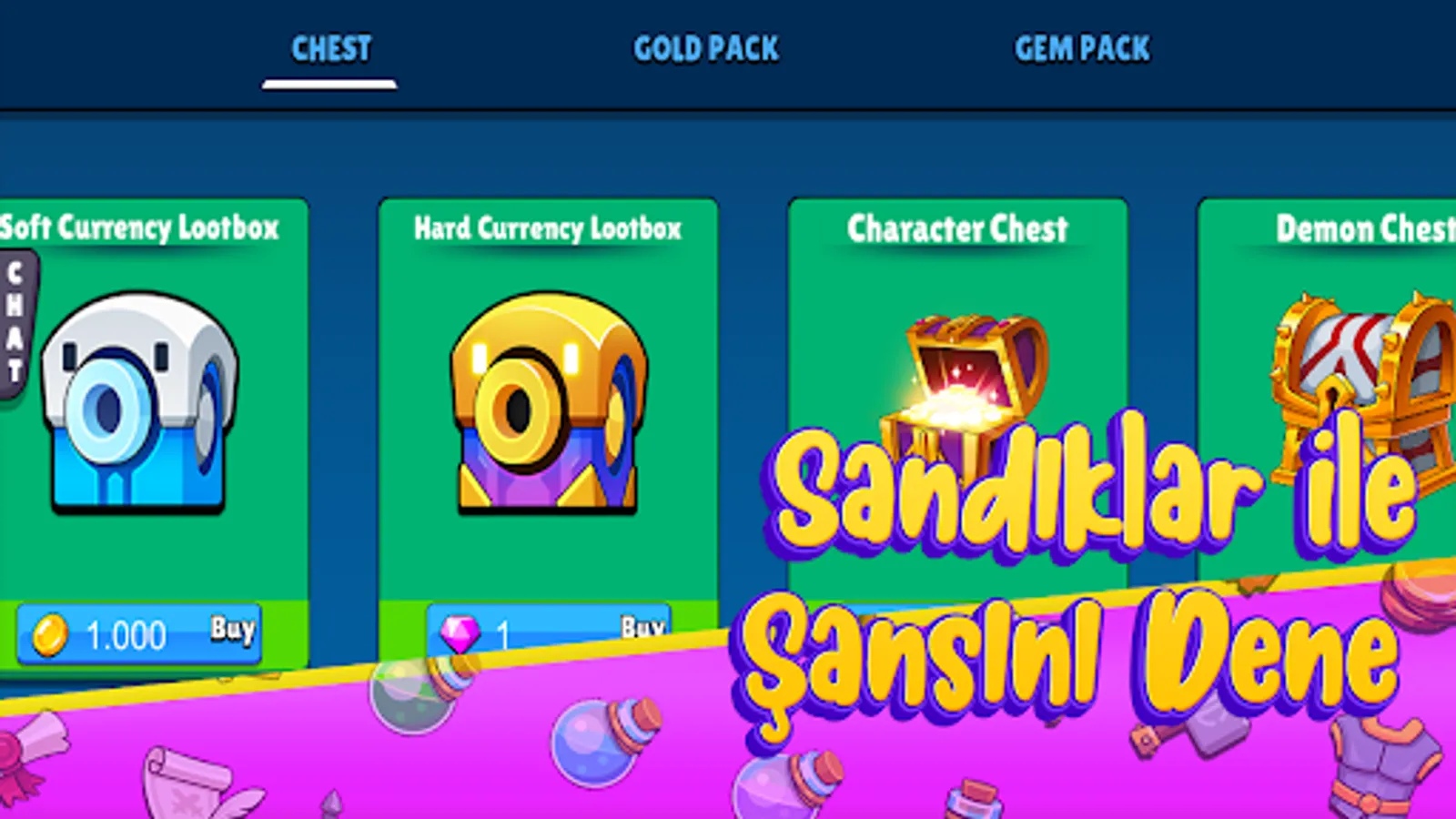Click the Character Chest title label
The height and width of the screenshot is (819, 1456).
957,228
